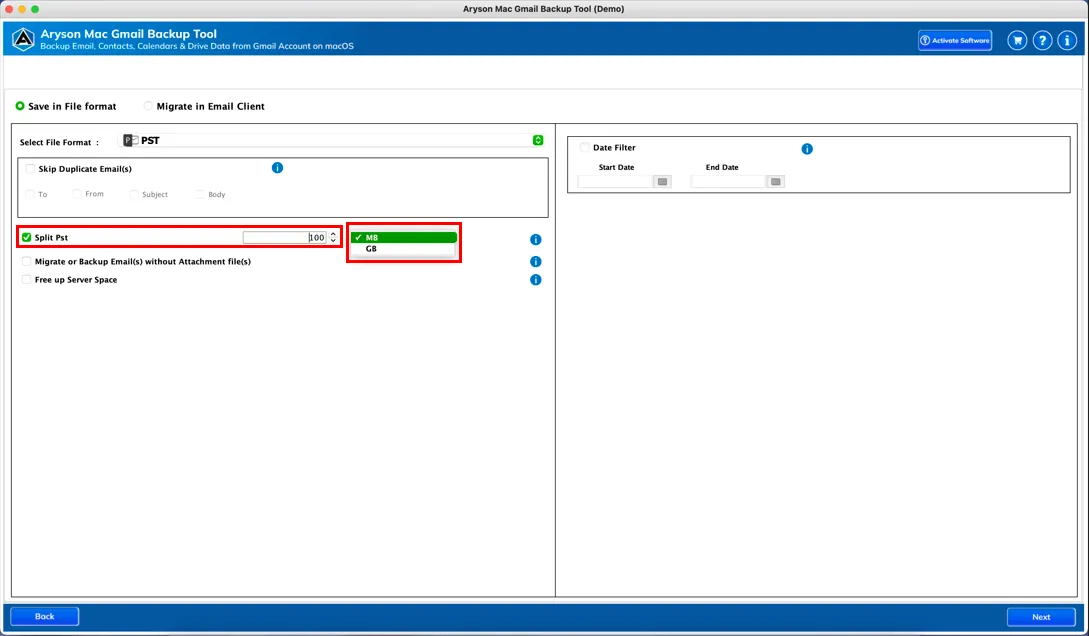Tick the To duplicate criteria checkbox
This screenshot has height=636, width=1089.
30,194
